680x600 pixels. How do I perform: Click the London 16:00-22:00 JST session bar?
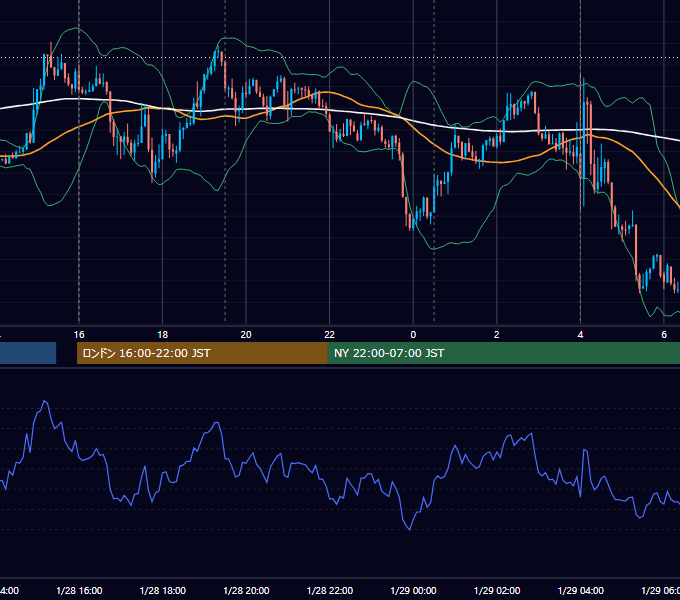click(202, 353)
